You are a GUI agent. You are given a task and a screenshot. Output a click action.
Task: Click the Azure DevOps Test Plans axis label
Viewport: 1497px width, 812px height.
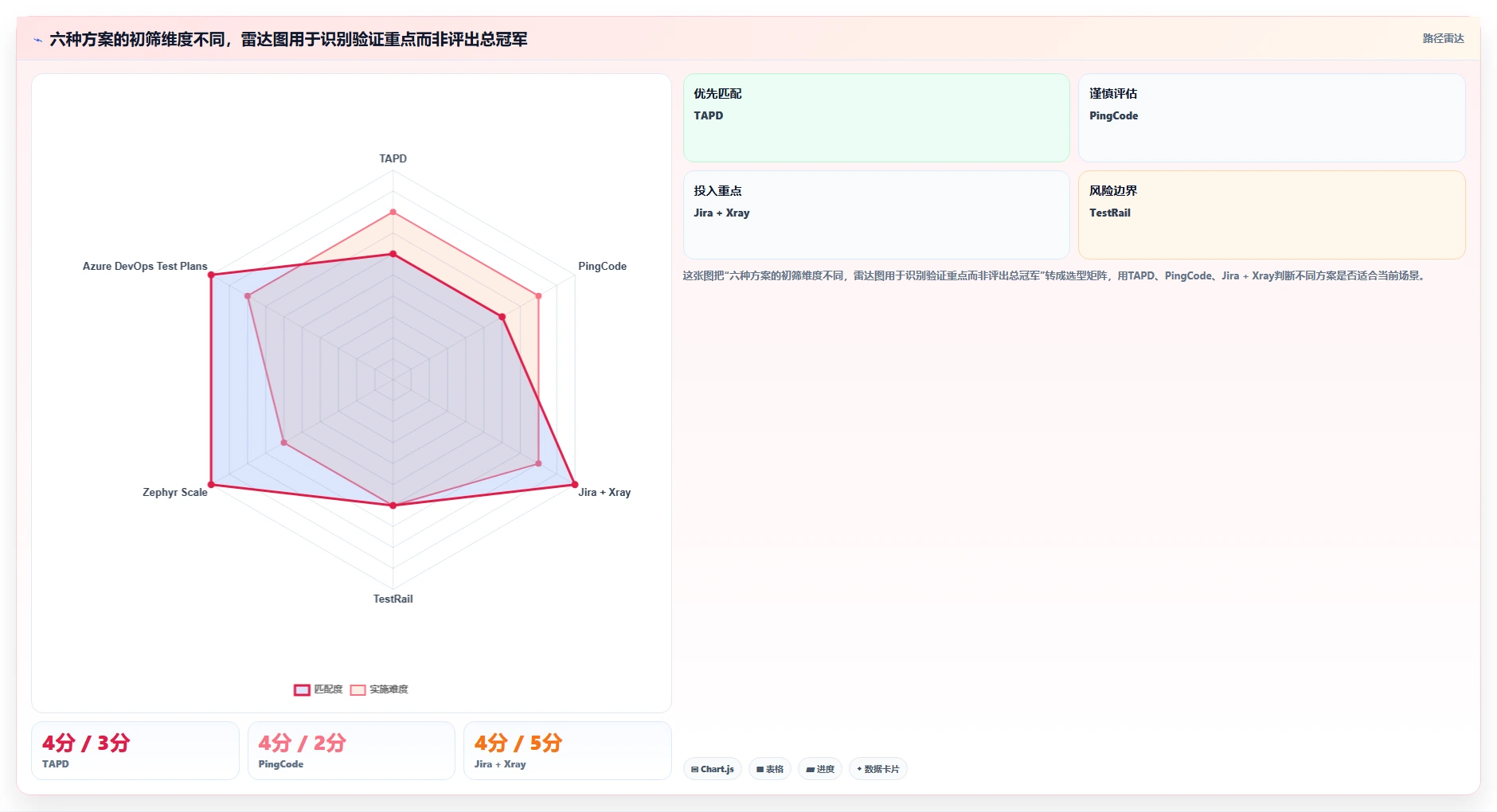(145, 266)
